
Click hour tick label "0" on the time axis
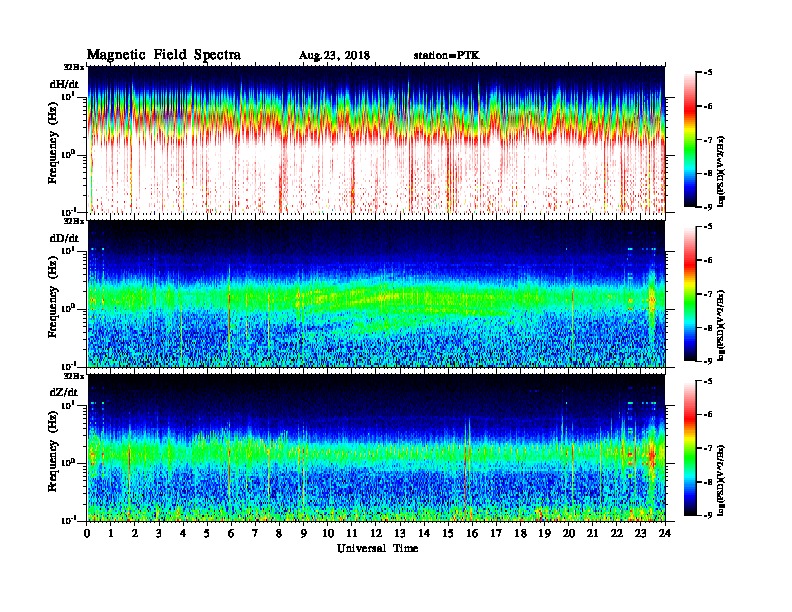tap(87, 533)
